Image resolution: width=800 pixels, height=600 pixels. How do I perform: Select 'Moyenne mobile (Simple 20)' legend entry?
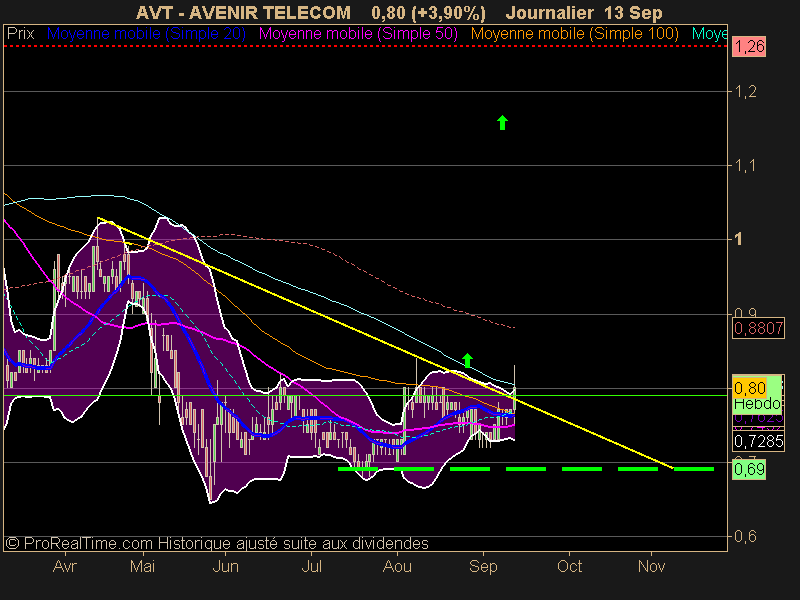pyautogui.click(x=146, y=34)
